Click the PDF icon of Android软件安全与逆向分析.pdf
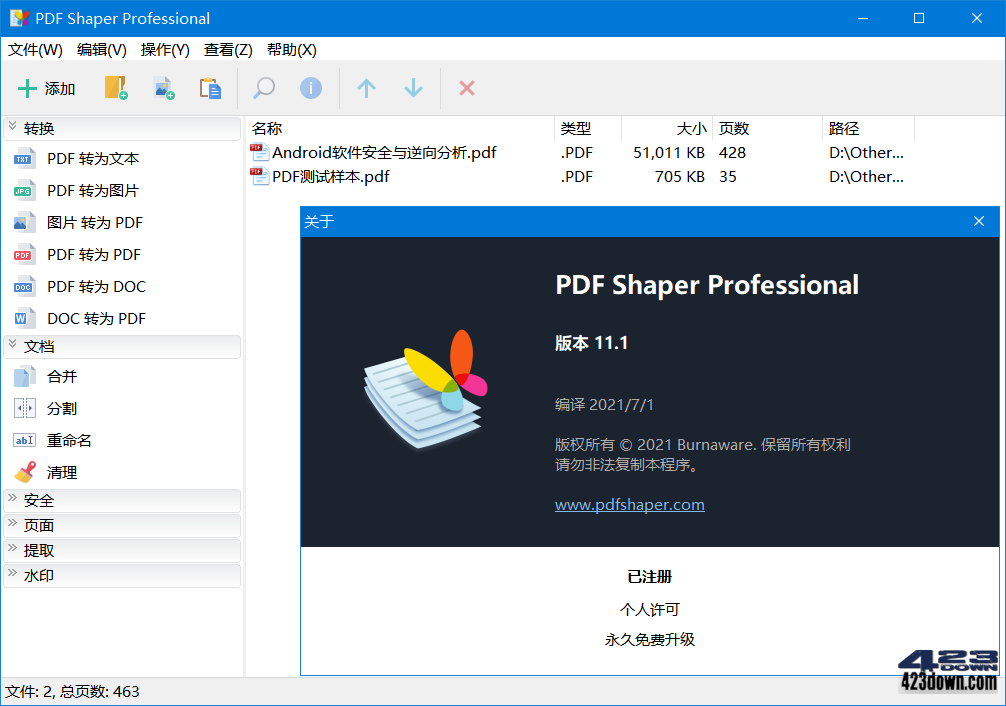Image resolution: width=1006 pixels, height=706 pixels. click(259, 153)
